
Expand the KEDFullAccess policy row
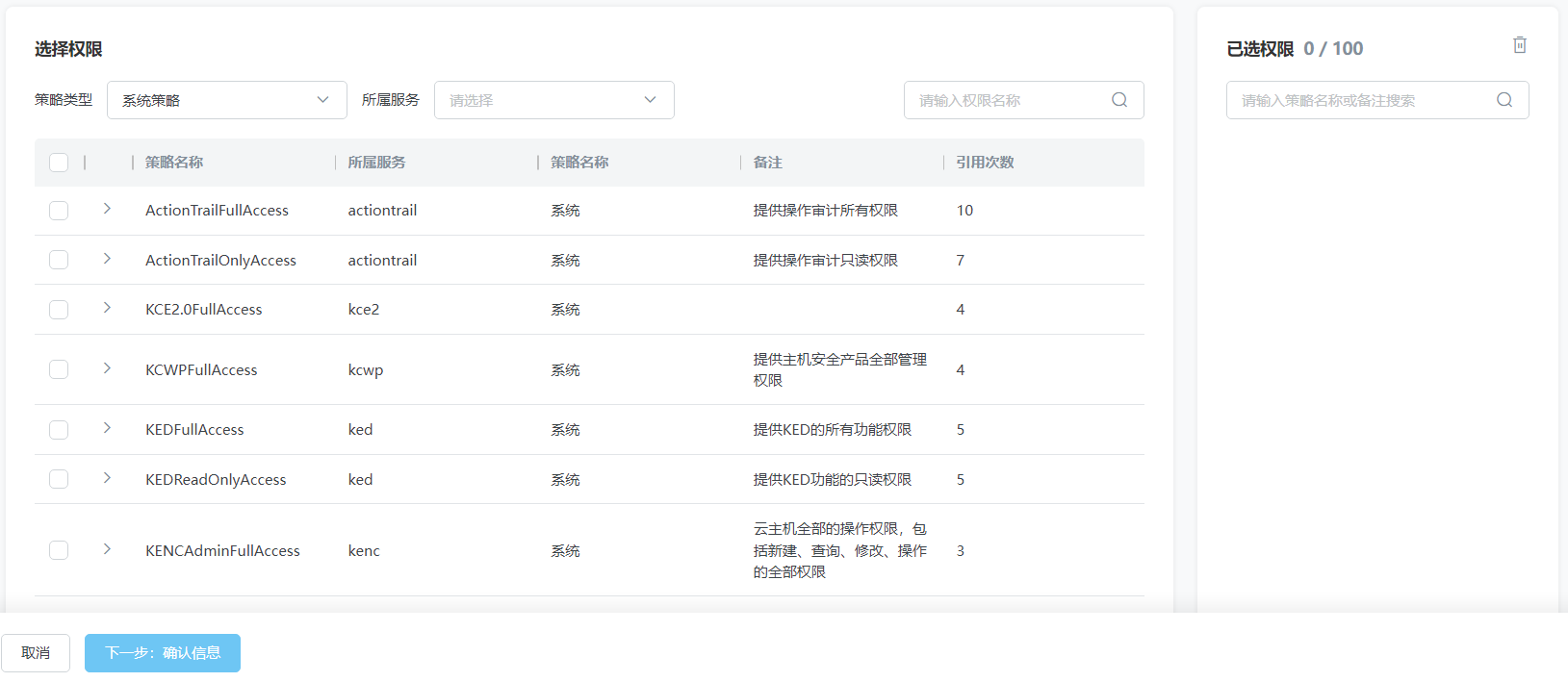pyautogui.click(x=107, y=428)
